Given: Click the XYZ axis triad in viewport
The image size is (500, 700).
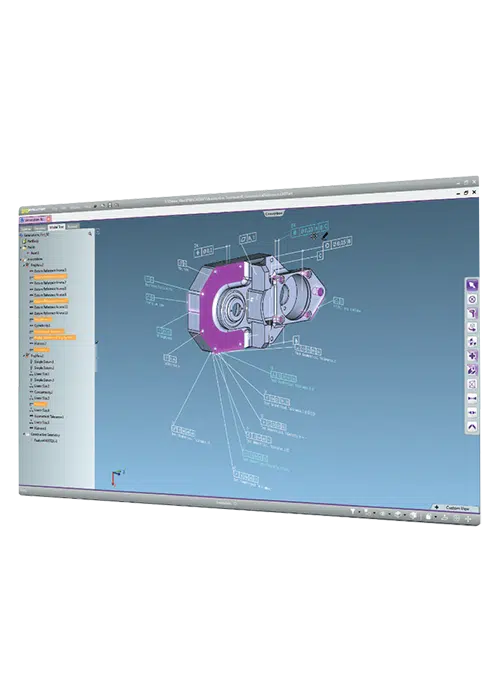Looking at the screenshot, I should pyautogui.click(x=117, y=477).
